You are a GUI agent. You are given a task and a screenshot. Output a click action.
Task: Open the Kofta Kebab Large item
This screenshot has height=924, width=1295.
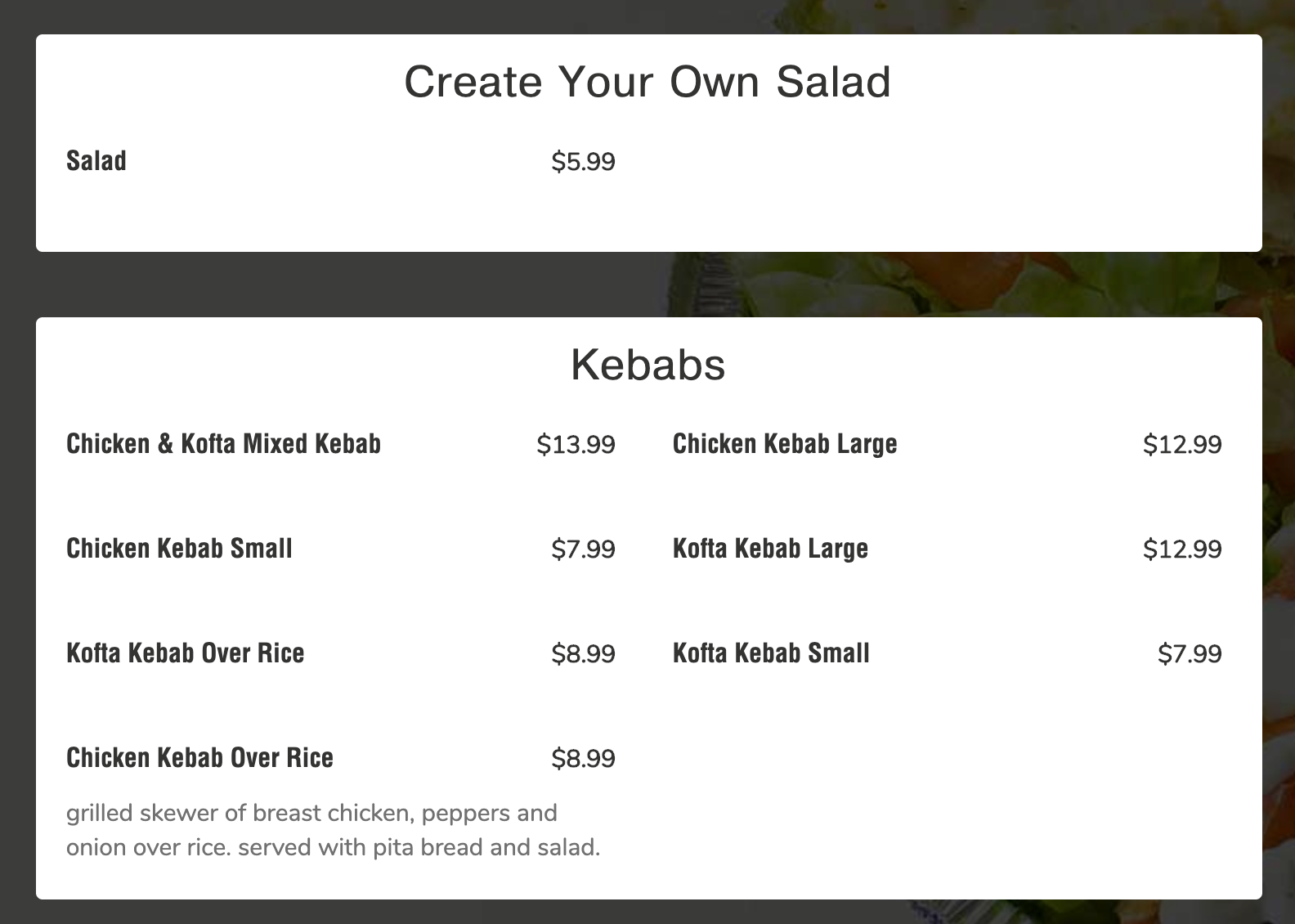[x=770, y=549]
